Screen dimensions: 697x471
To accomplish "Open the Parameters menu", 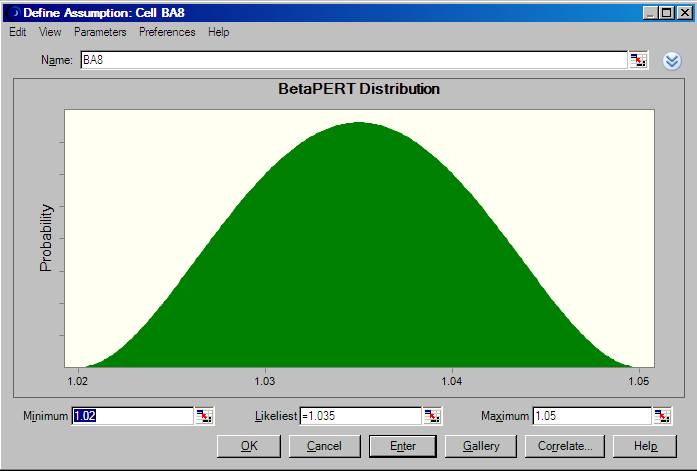I will point(100,32).
